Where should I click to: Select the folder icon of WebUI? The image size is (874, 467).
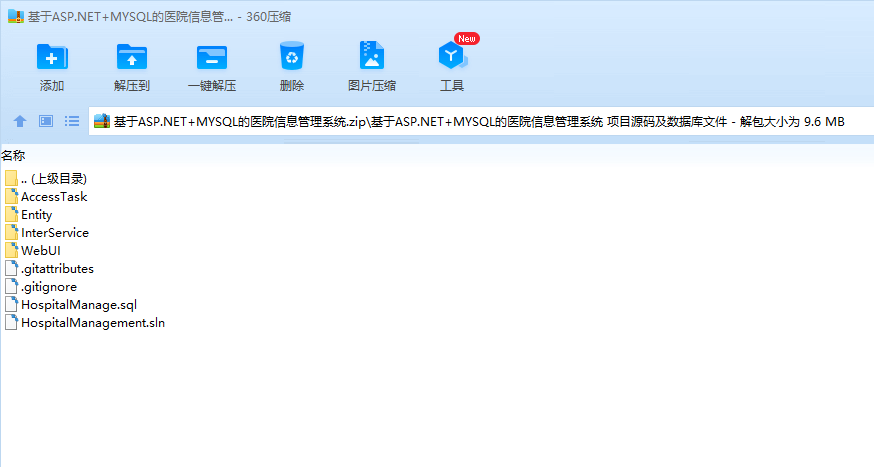(11, 250)
